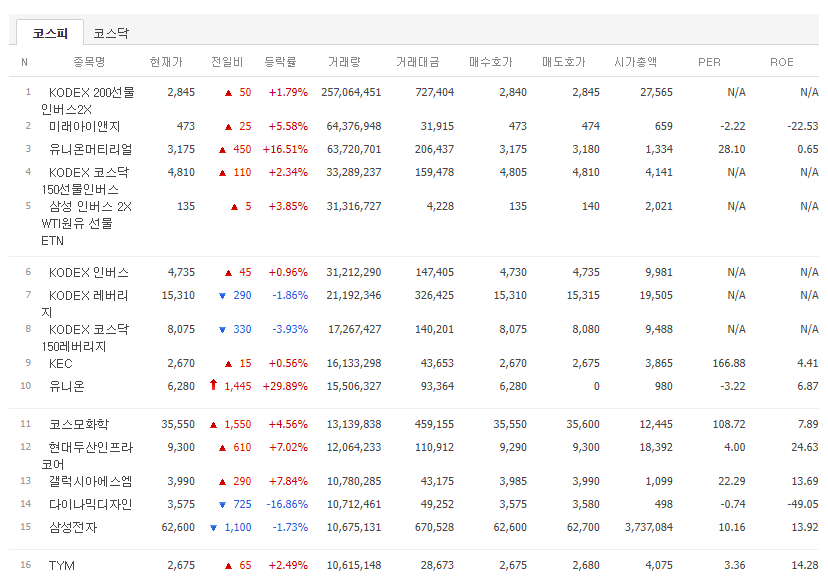The height and width of the screenshot is (578, 828).
Task: Open TYM stock page
Action: point(62,565)
